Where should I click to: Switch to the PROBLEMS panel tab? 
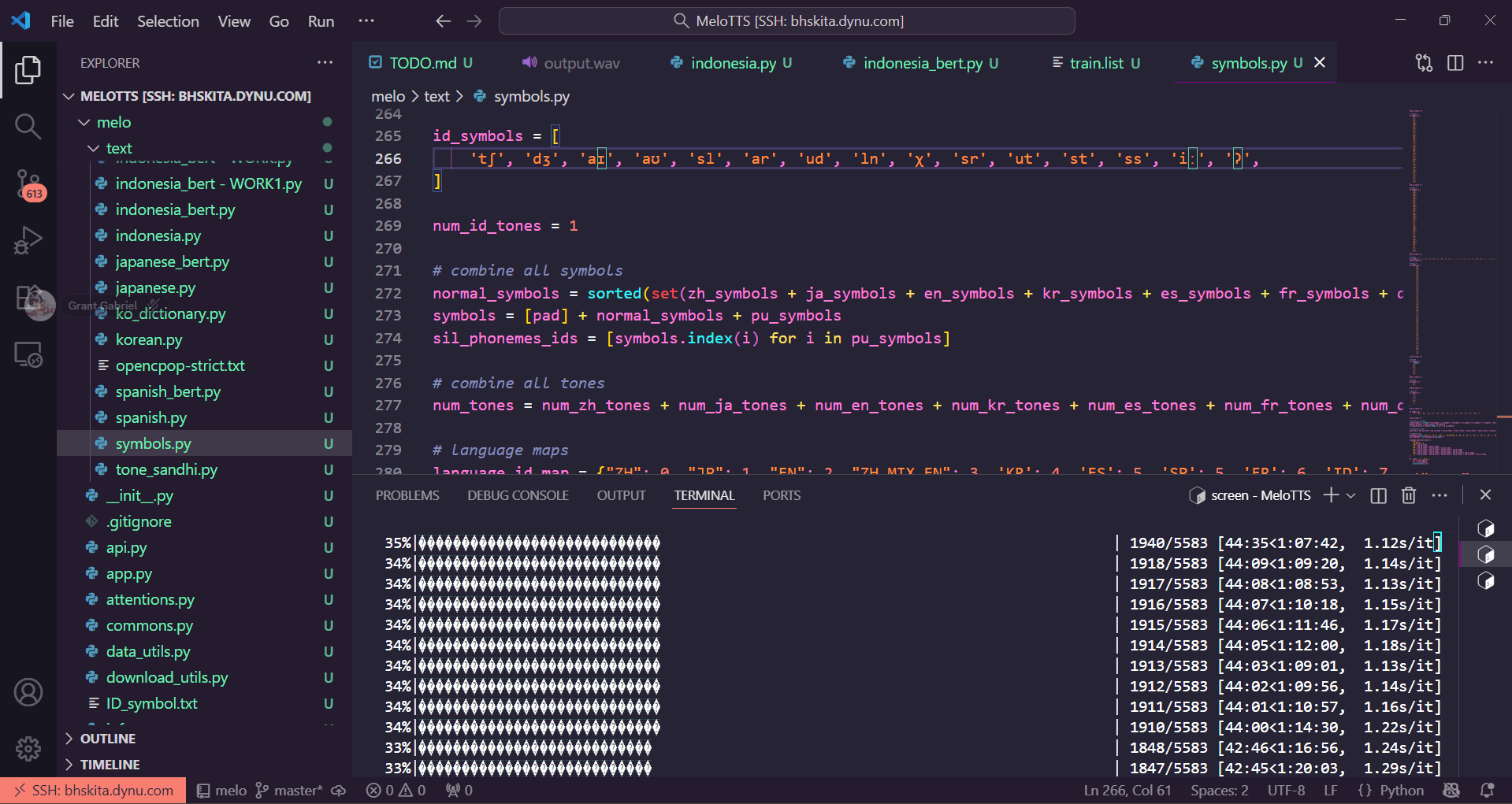point(407,495)
